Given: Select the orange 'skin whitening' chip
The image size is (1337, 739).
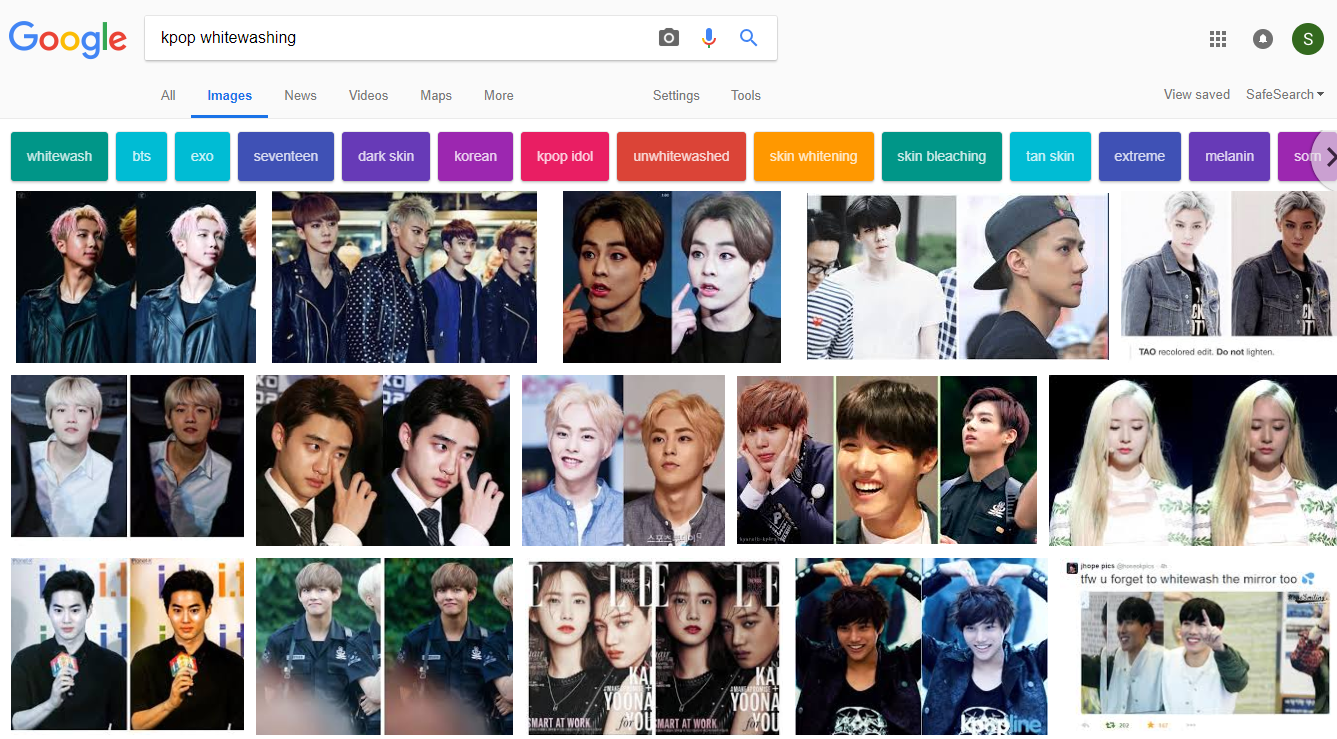Looking at the screenshot, I should coord(813,156).
